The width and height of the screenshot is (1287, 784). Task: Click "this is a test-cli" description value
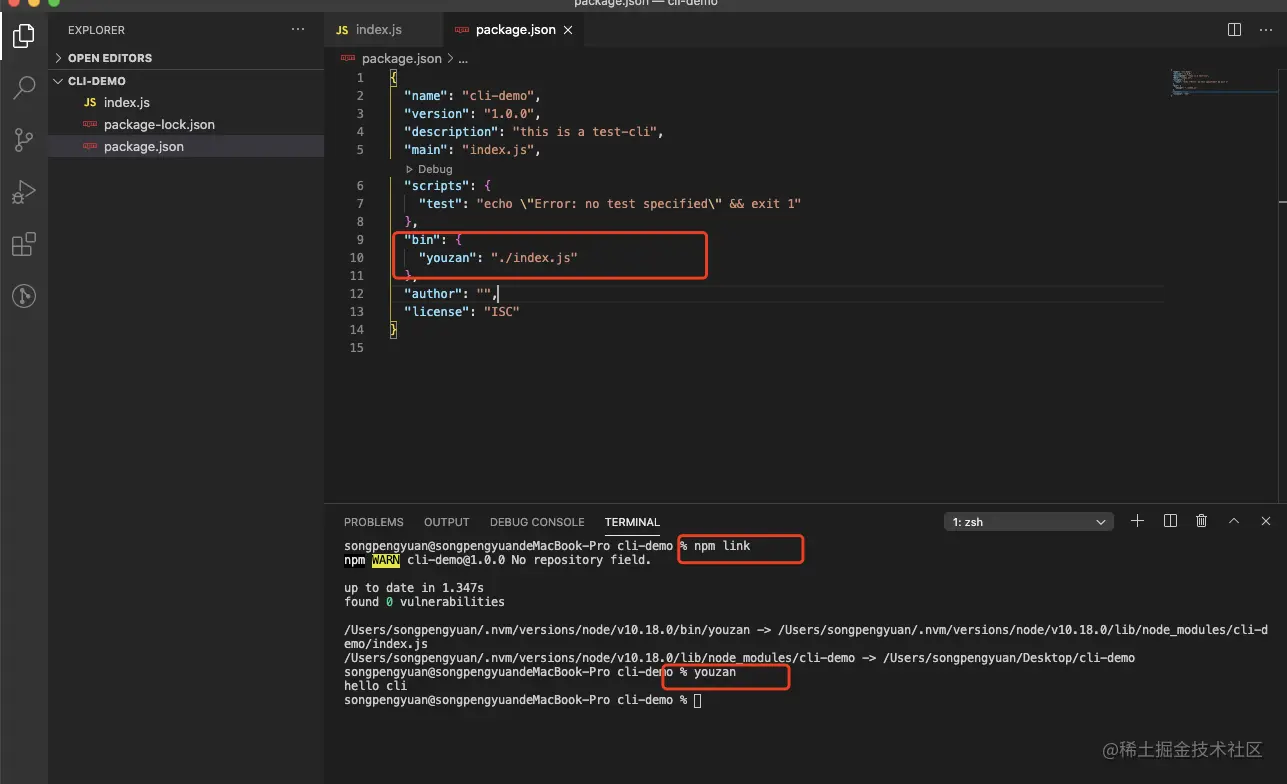(584, 132)
